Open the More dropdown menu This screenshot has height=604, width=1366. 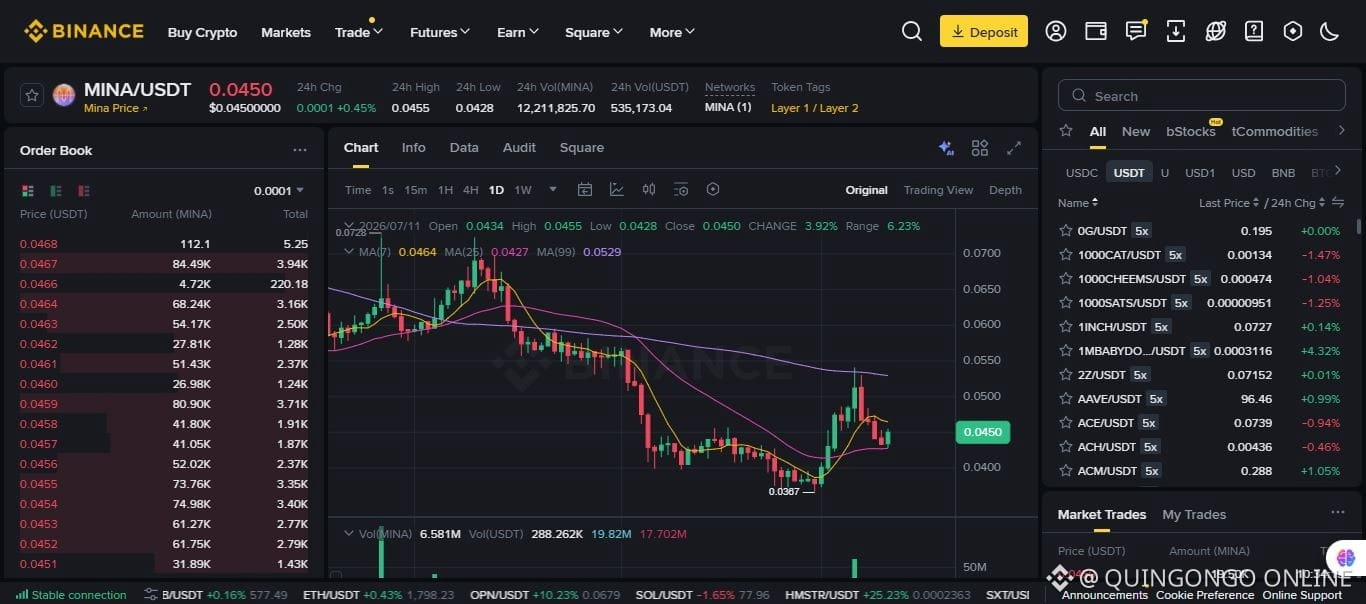coord(672,32)
